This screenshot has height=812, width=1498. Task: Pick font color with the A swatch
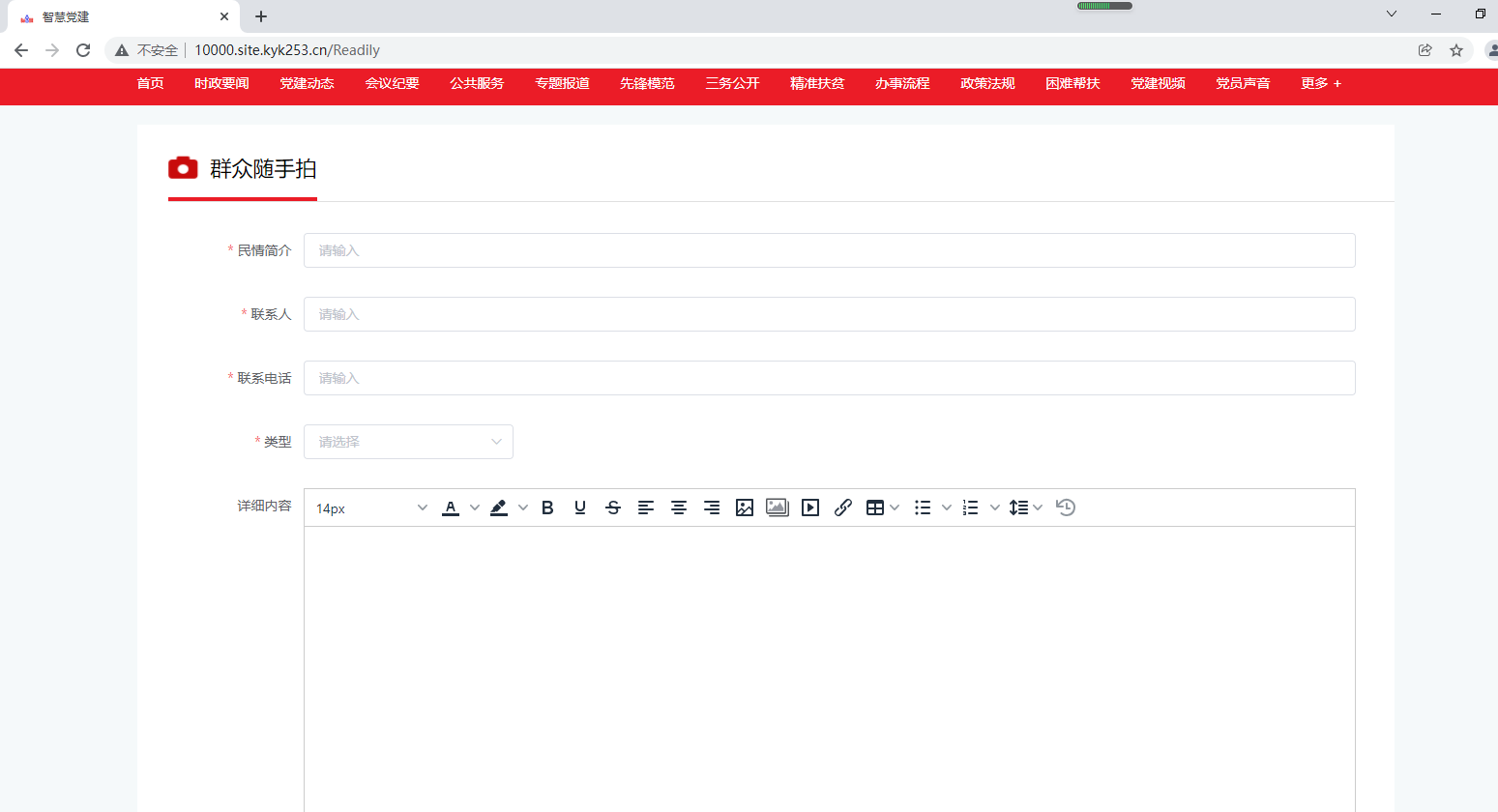click(x=451, y=507)
